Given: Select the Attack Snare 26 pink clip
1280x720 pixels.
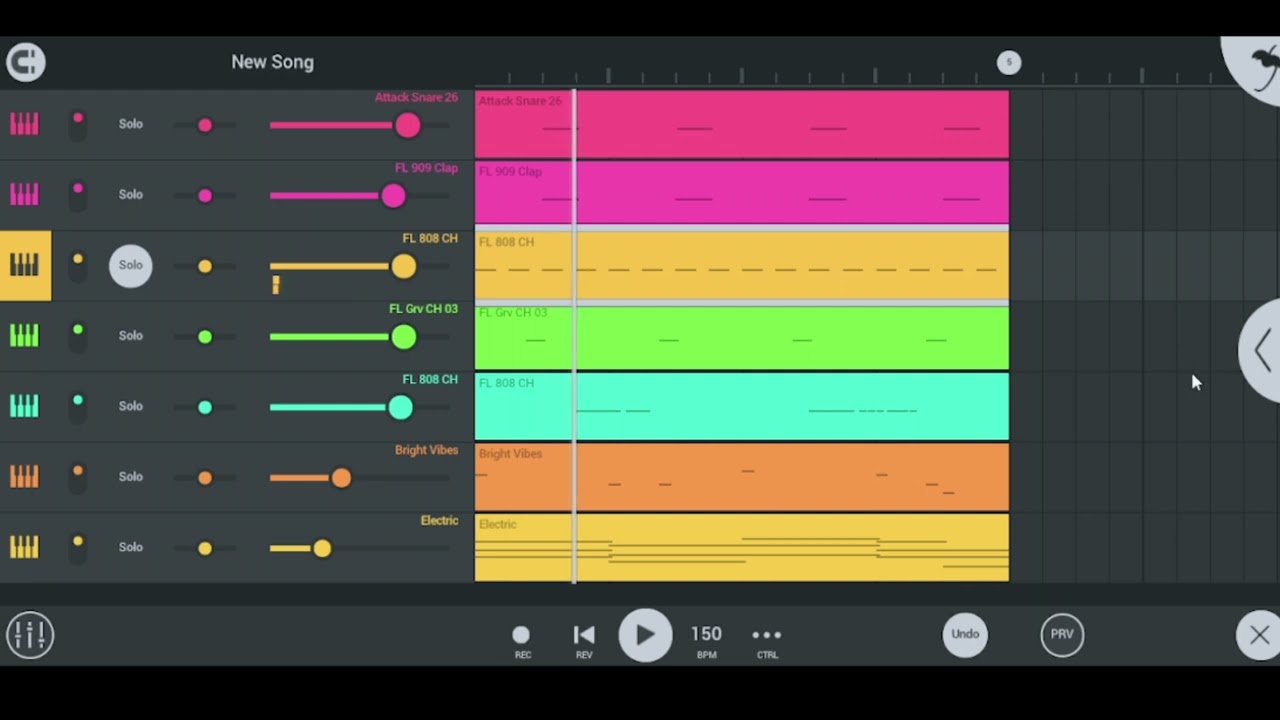Looking at the screenshot, I should click(742, 124).
